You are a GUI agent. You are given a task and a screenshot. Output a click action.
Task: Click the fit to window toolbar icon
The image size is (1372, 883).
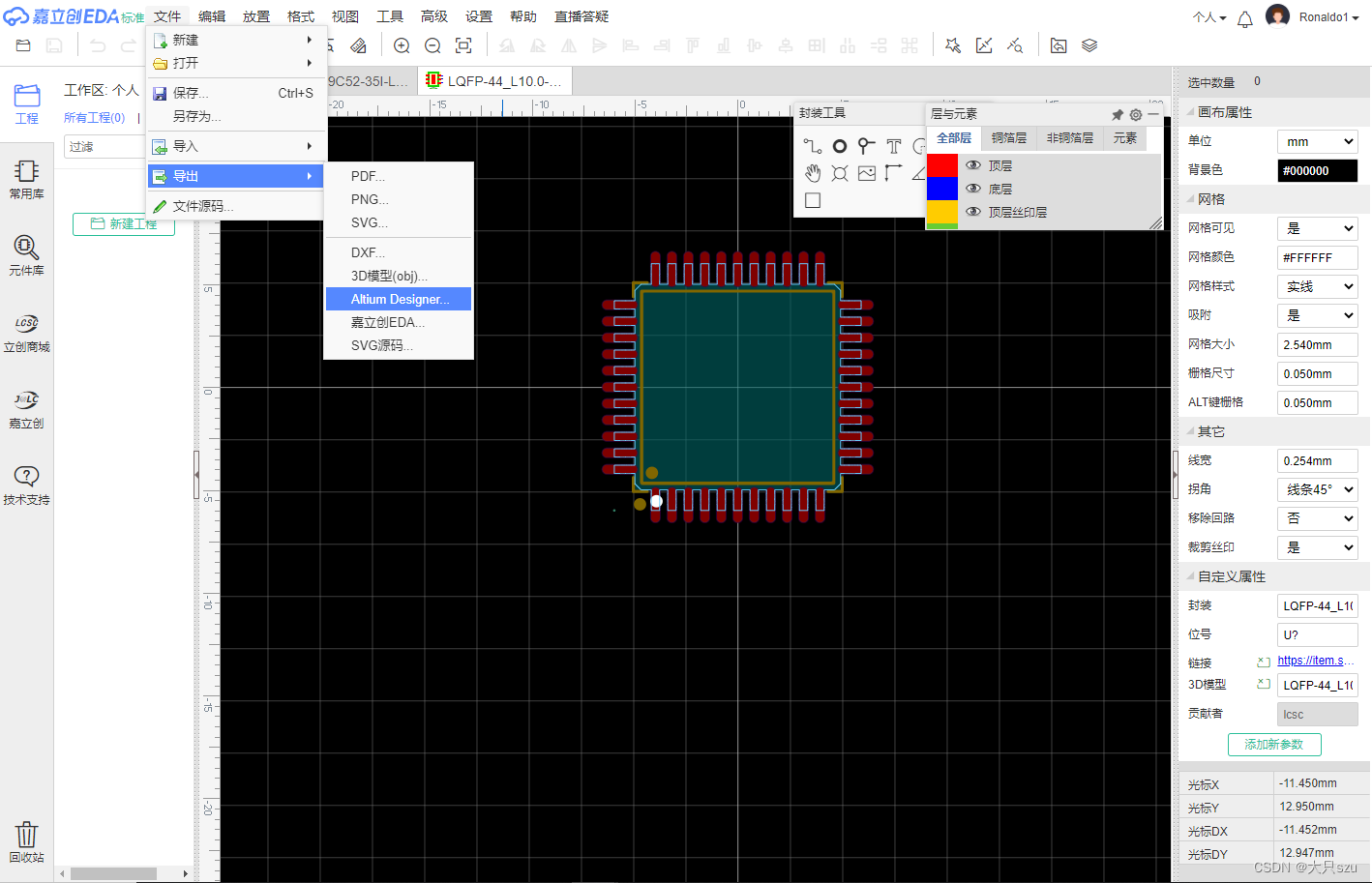(x=464, y=45)
